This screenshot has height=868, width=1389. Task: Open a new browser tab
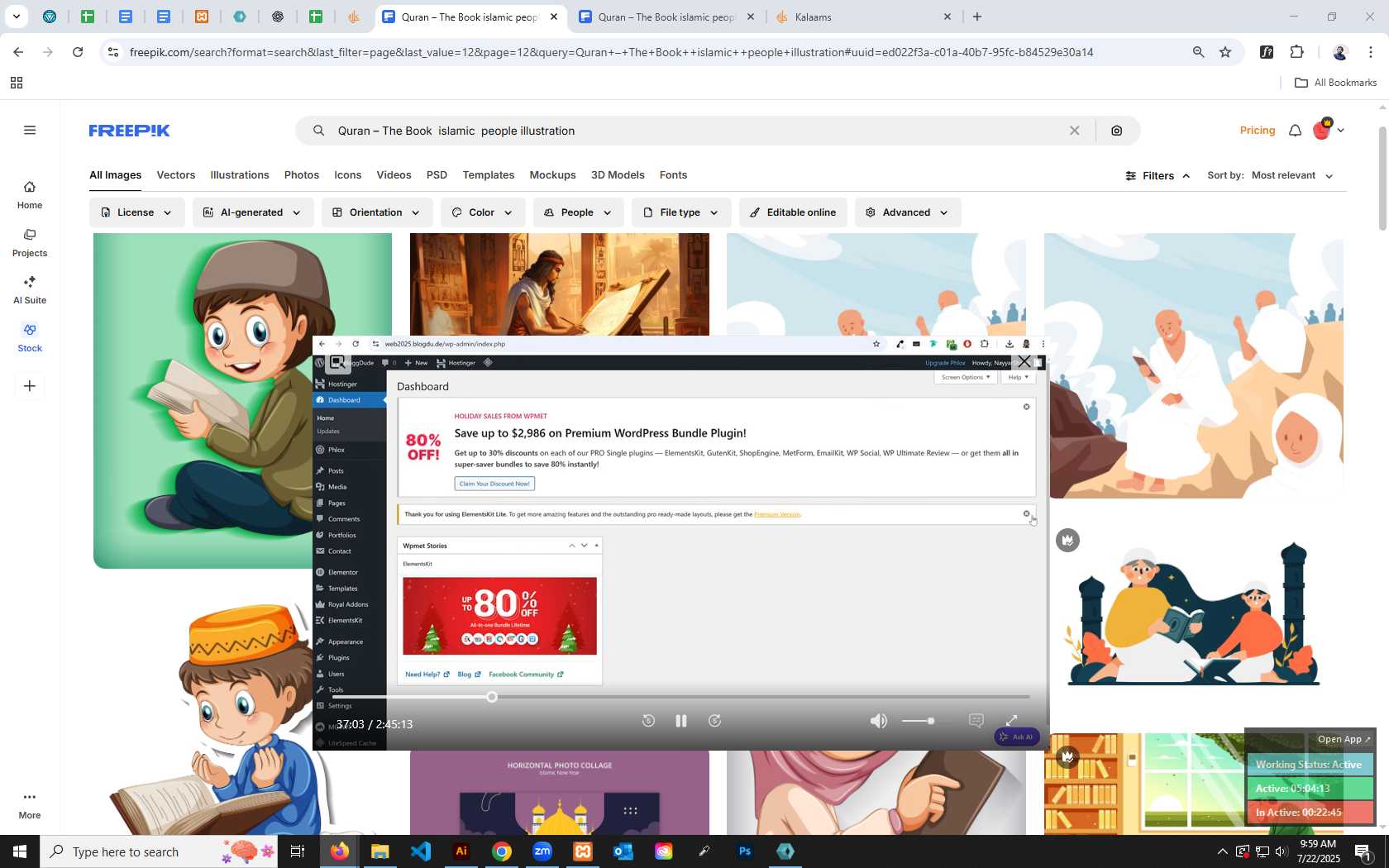(977, 17)
